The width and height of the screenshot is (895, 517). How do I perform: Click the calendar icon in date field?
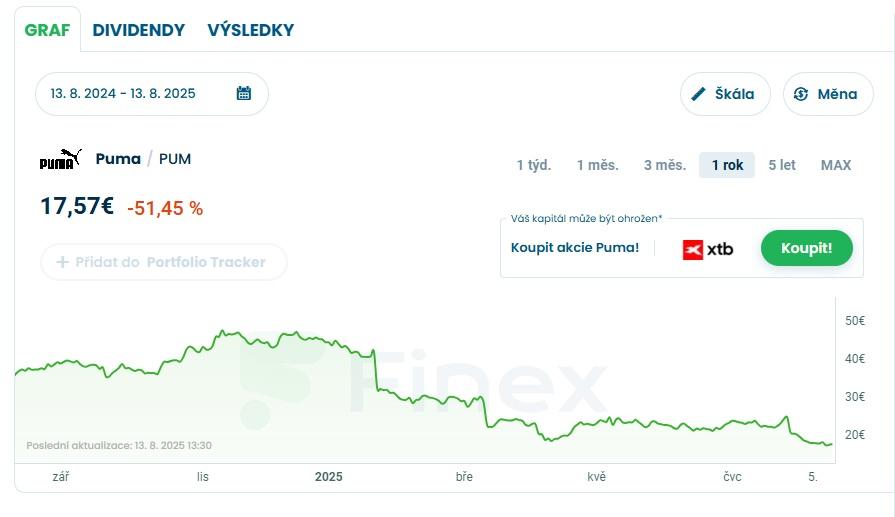(244, 94)
